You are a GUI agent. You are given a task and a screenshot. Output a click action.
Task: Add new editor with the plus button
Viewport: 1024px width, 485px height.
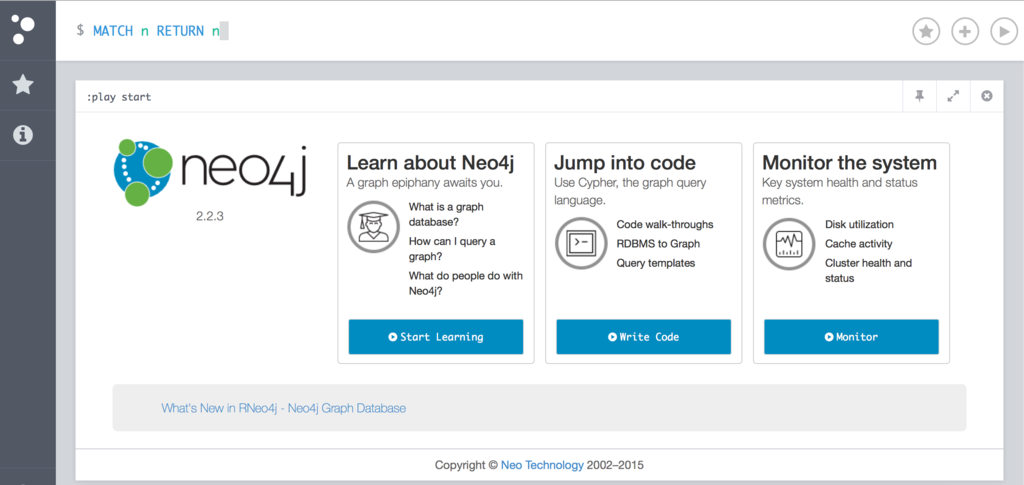965,31
